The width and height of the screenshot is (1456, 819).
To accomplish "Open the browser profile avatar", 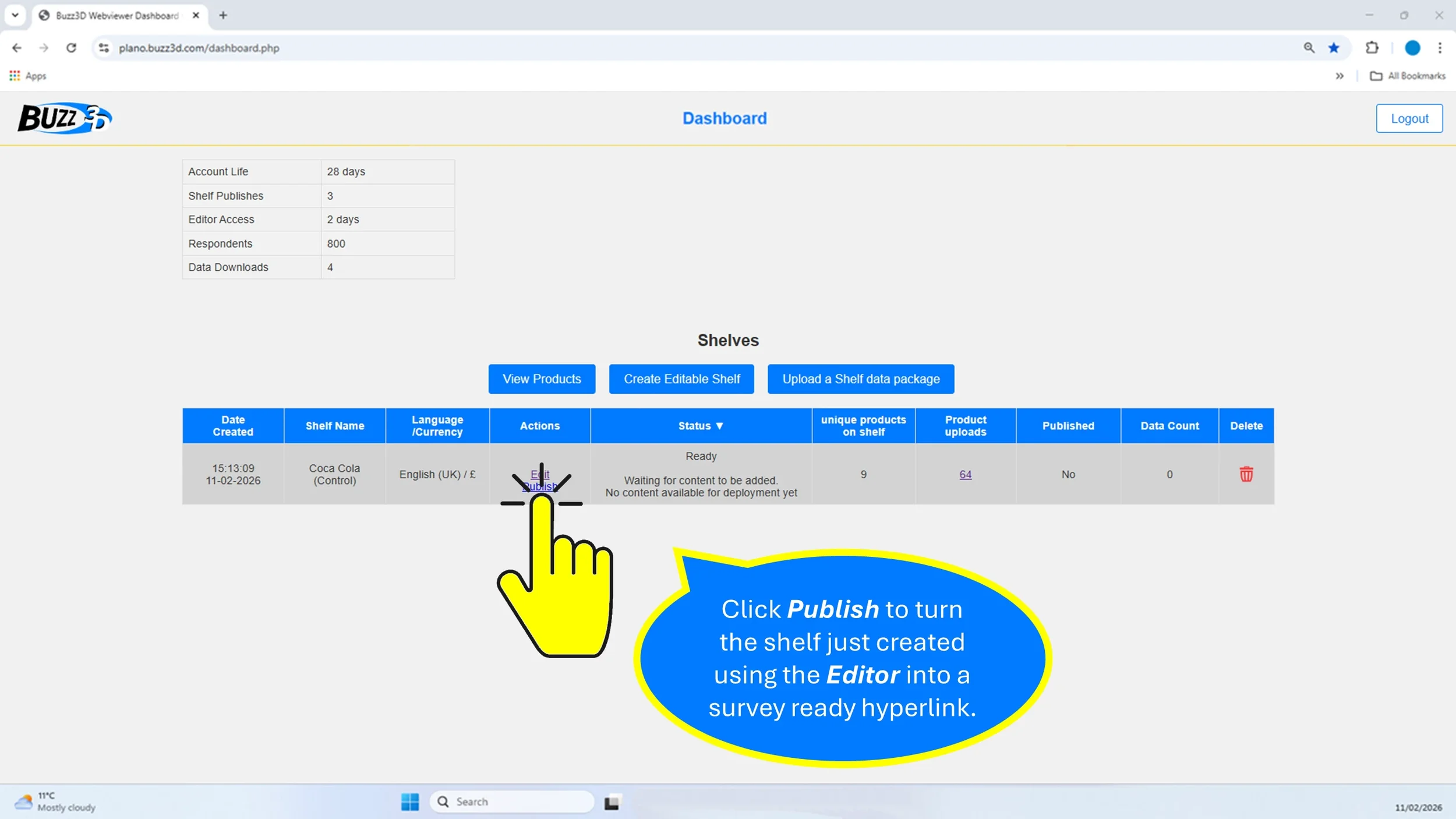I will click(x=1412, y=48).
